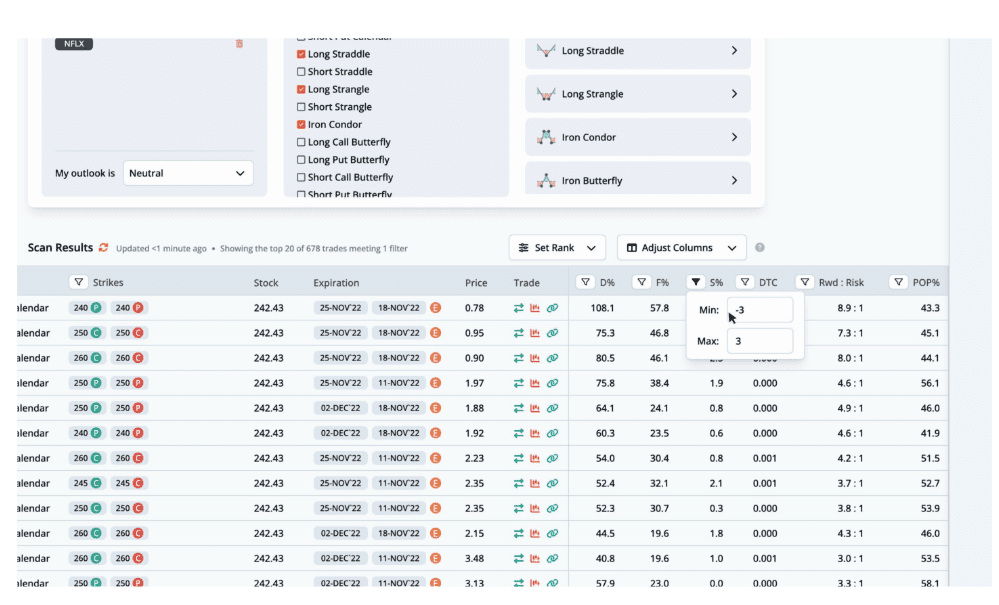The height and width of the screenshot is (605, 999).
Task: Refresh the scan results with the orange icon
Action: click(103, 248)
